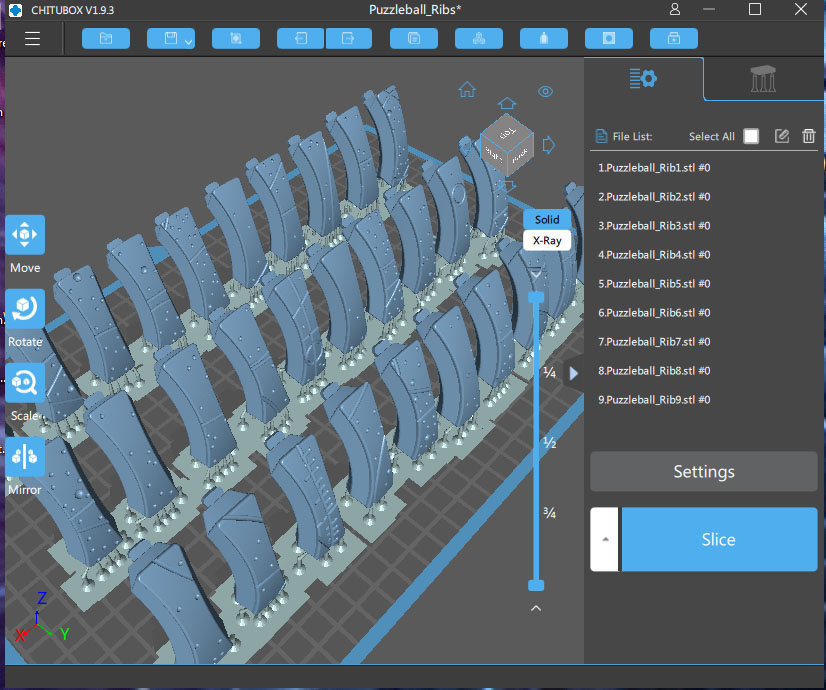Expand the arrow left of Slice
The height and width of the screenshot is (690, 826).
click(604, 539)
